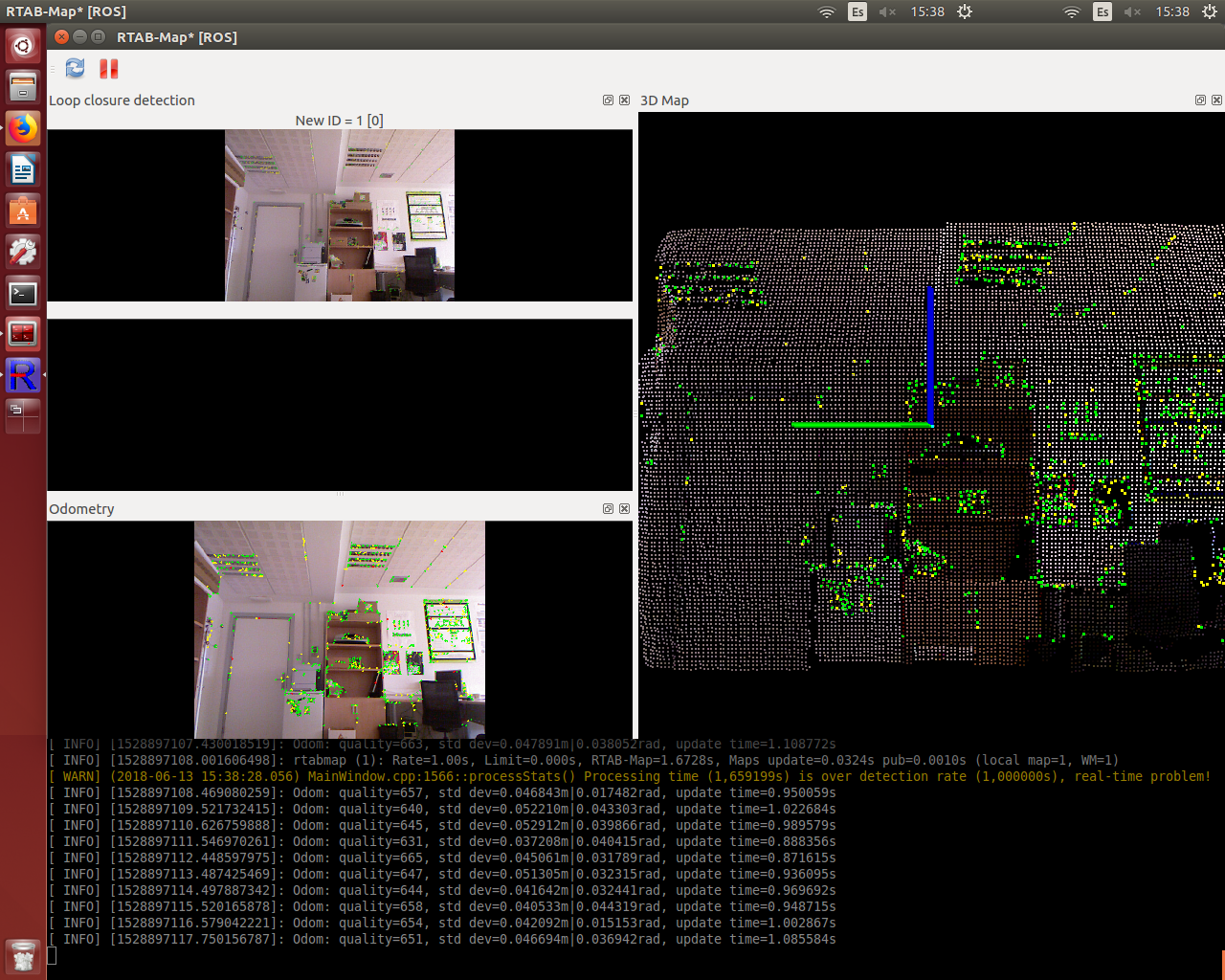Image resolution: width=1225 pixels, height=980 pixels.
Task: Click the Loop closure detection camera image
Action: 340,215
